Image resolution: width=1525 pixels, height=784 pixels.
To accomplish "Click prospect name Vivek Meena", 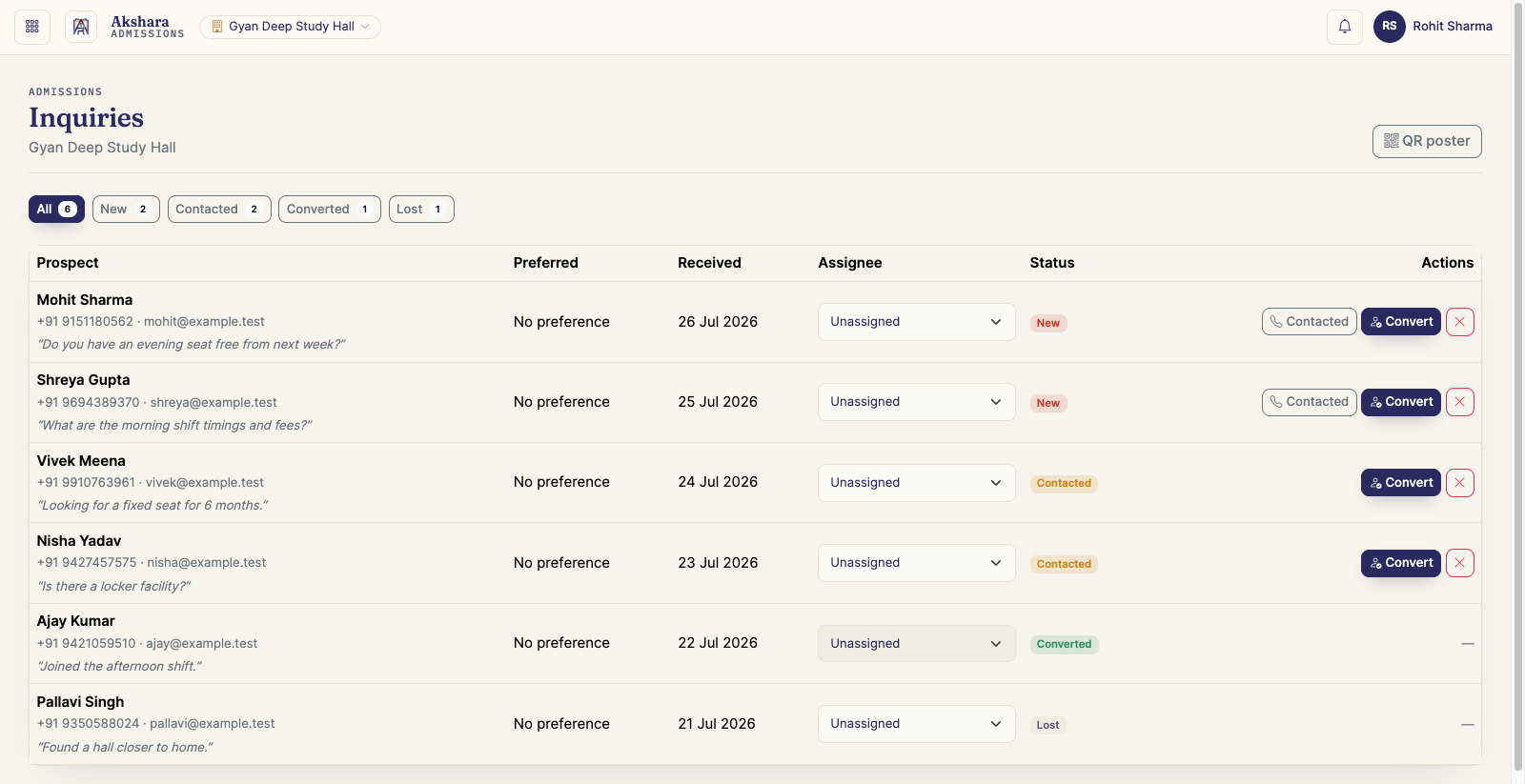I will tap(81, 461).
